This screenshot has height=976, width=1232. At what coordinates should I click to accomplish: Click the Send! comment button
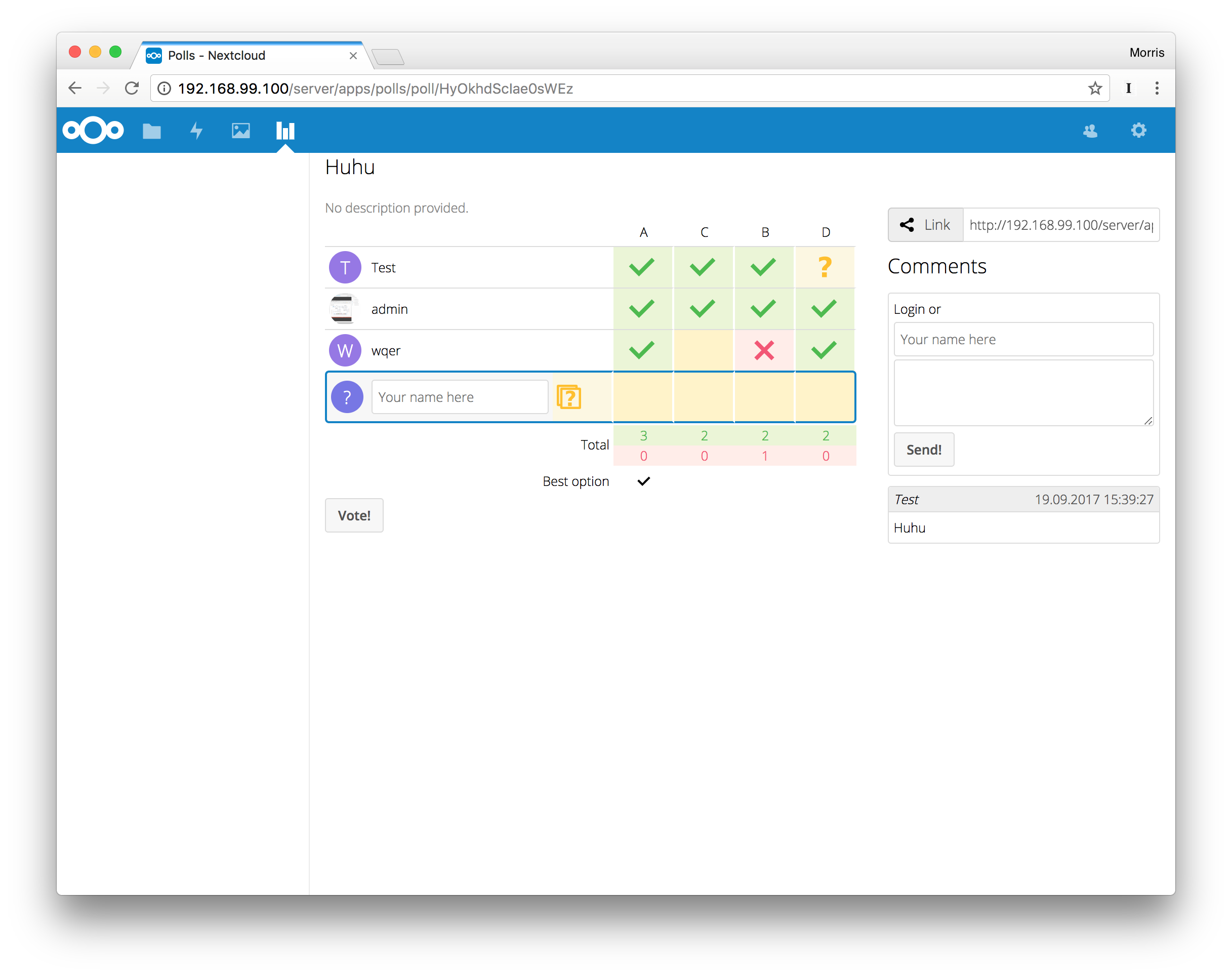click(923, 450)
